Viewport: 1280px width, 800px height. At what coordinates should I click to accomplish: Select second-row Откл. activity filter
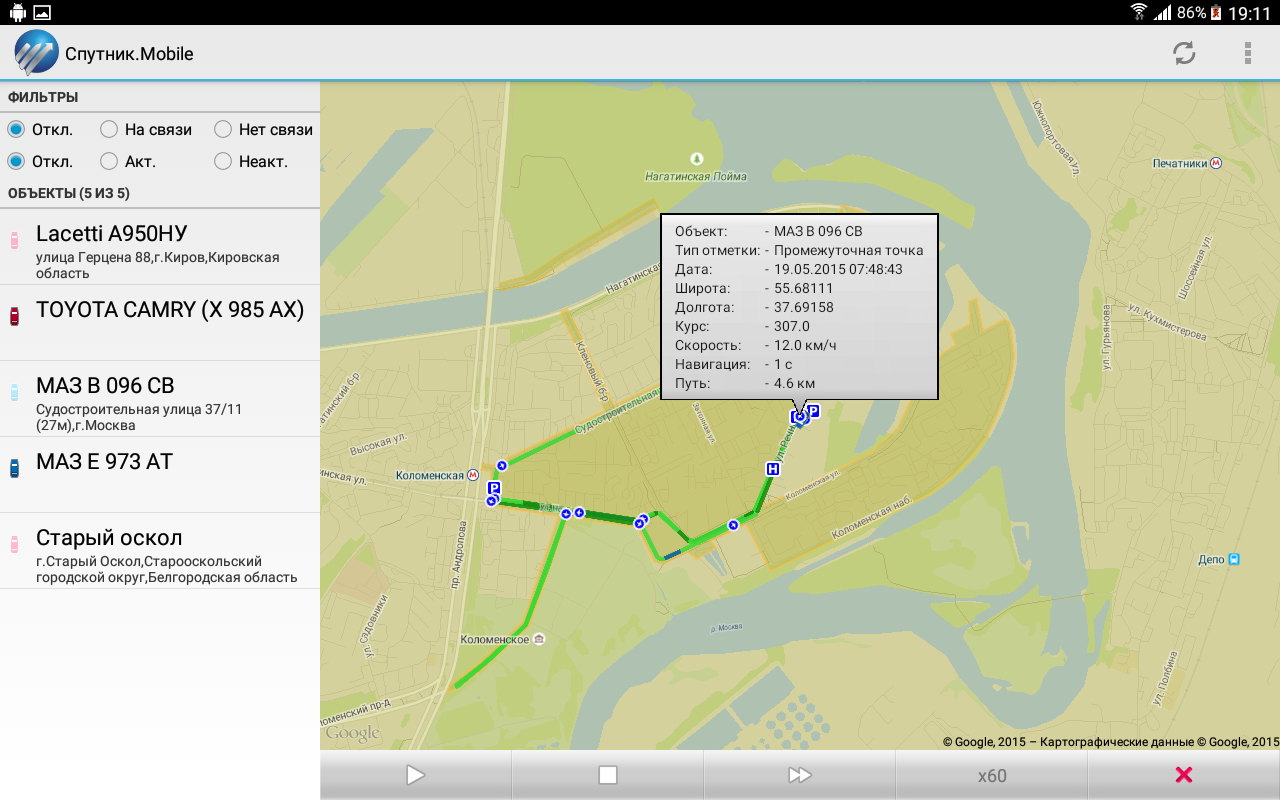point(40,161)
